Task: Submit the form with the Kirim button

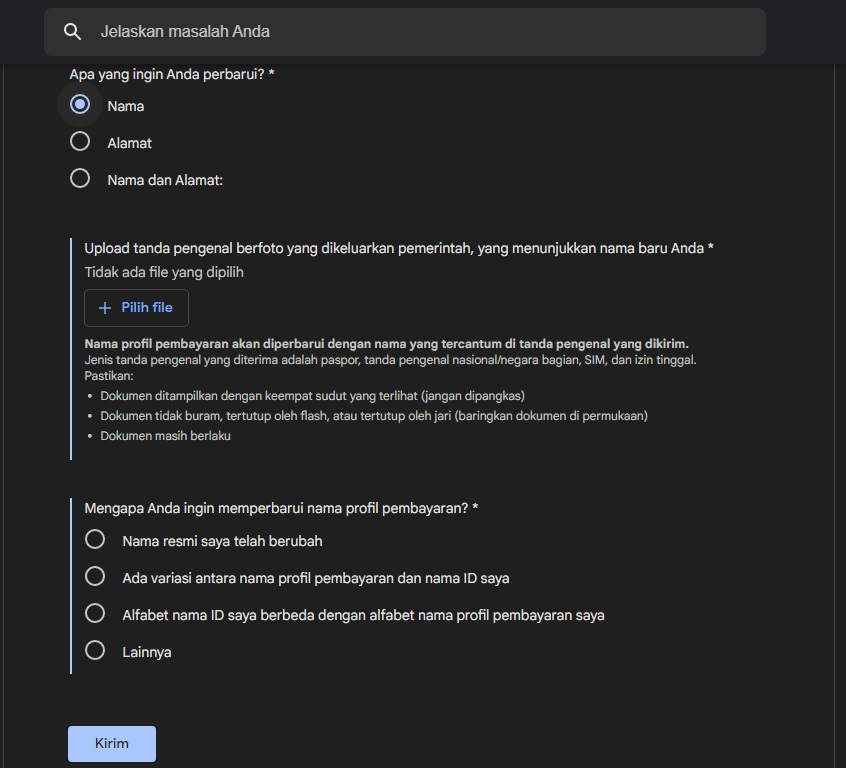Action: pos(112,743)
